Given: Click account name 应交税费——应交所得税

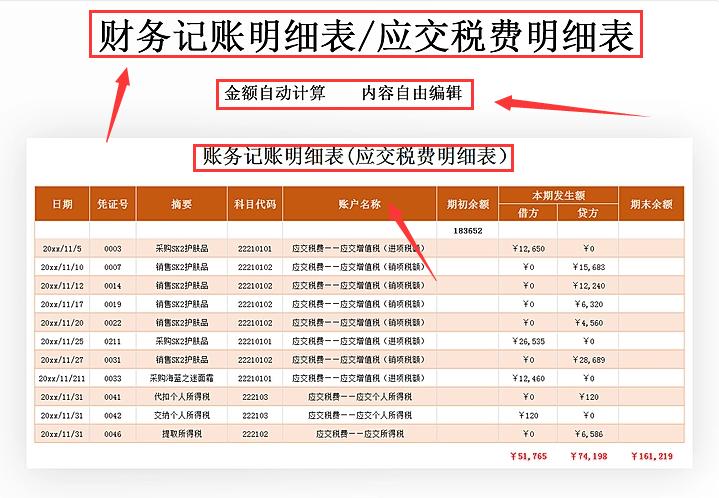Looking at the screenshot, I should coord(360,434).
